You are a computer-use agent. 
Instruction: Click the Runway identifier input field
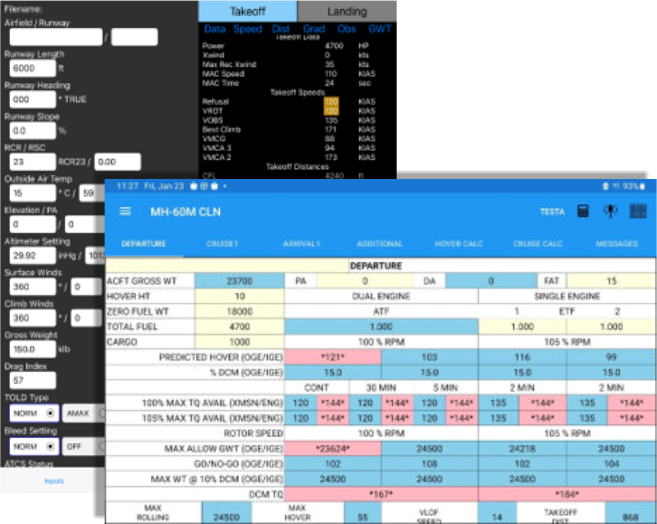coord(135,37)
